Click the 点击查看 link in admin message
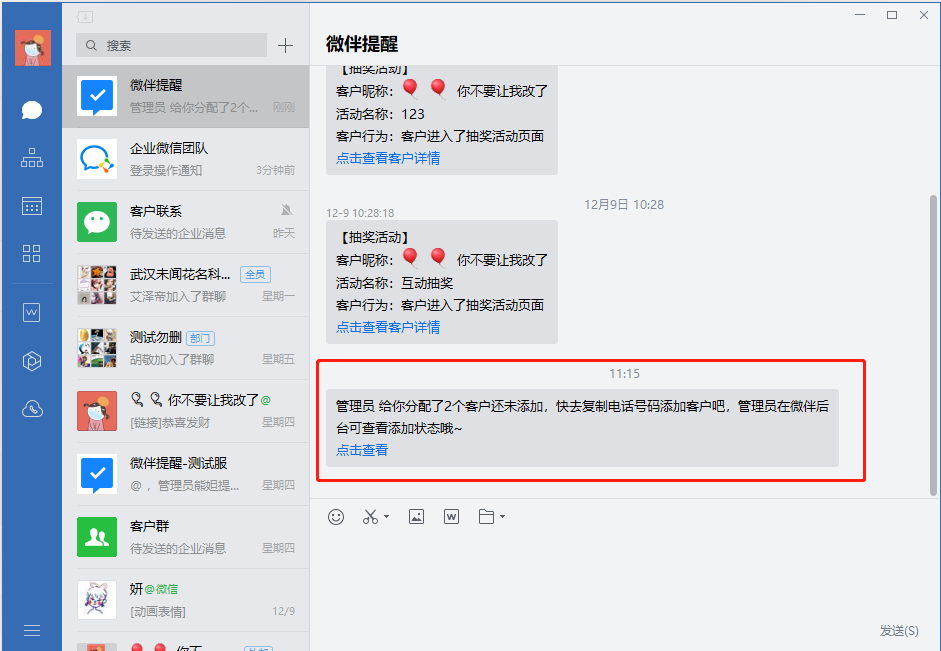 [x=362, y=451]
